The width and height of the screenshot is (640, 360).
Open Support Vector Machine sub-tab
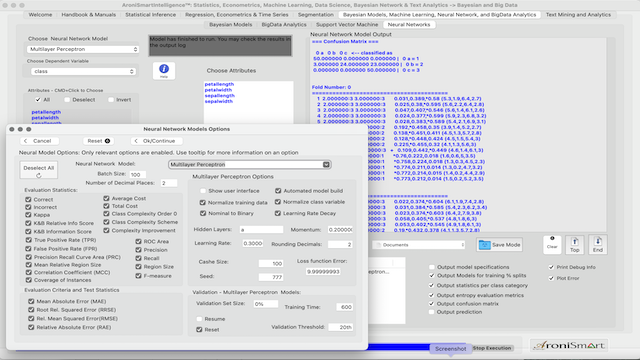tap(347, 24)
